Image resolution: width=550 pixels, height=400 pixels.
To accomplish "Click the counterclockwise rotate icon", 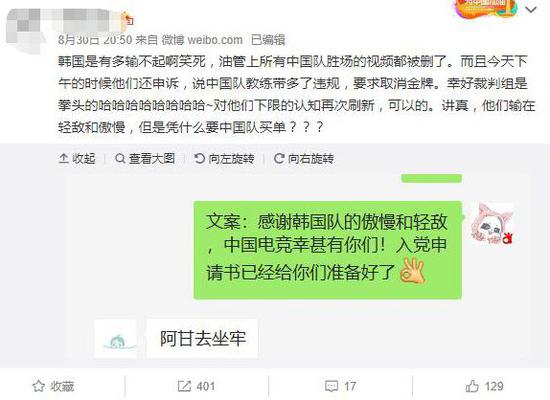I will (199, 159).
